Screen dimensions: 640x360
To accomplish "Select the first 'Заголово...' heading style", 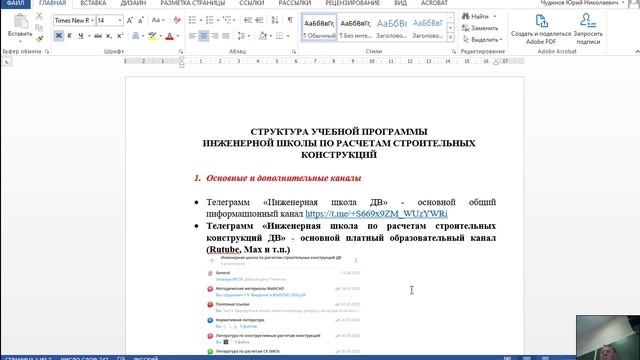I will point(391,28).
